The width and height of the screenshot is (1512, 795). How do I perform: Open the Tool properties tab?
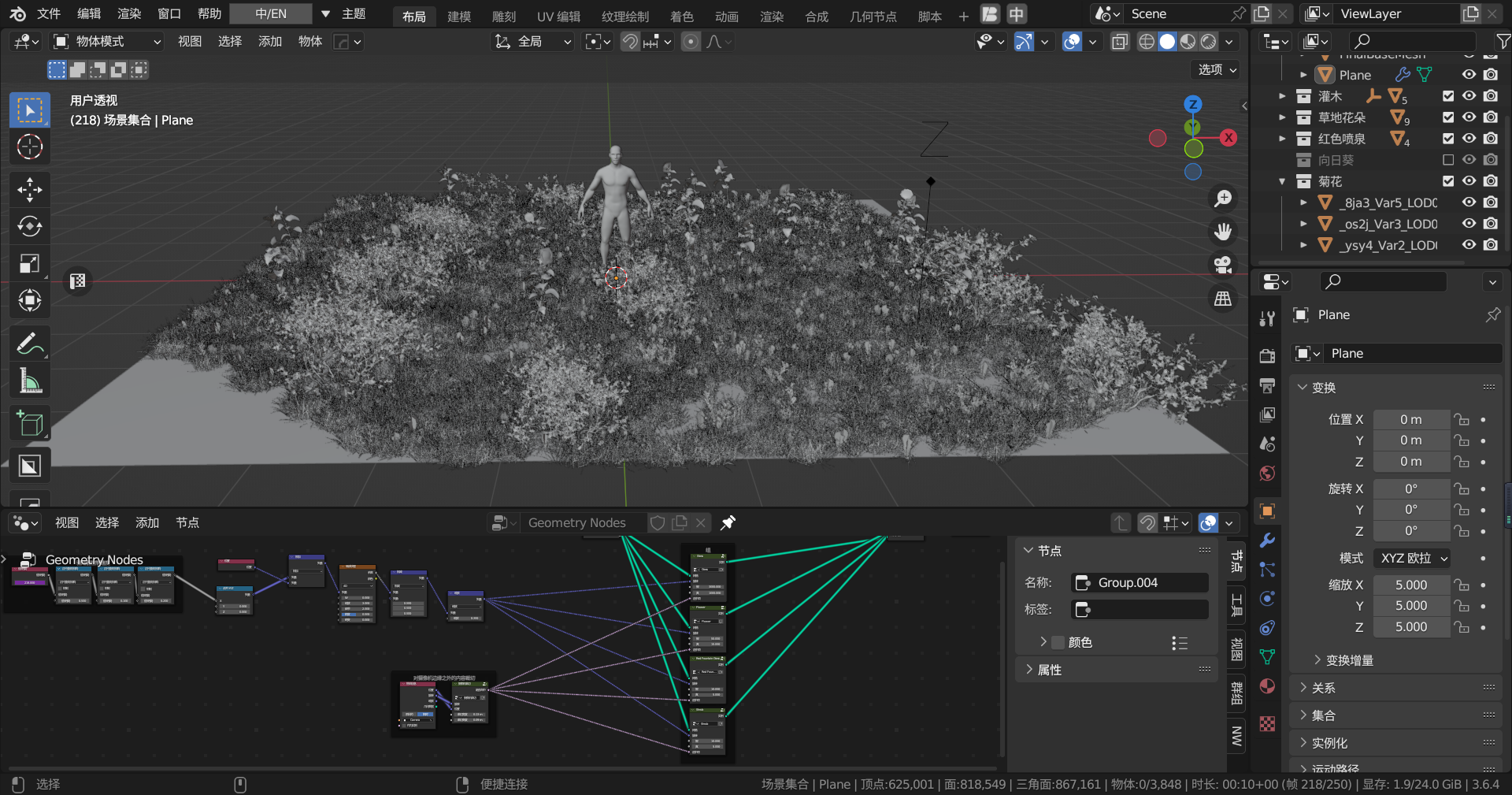coord(1267,318)
